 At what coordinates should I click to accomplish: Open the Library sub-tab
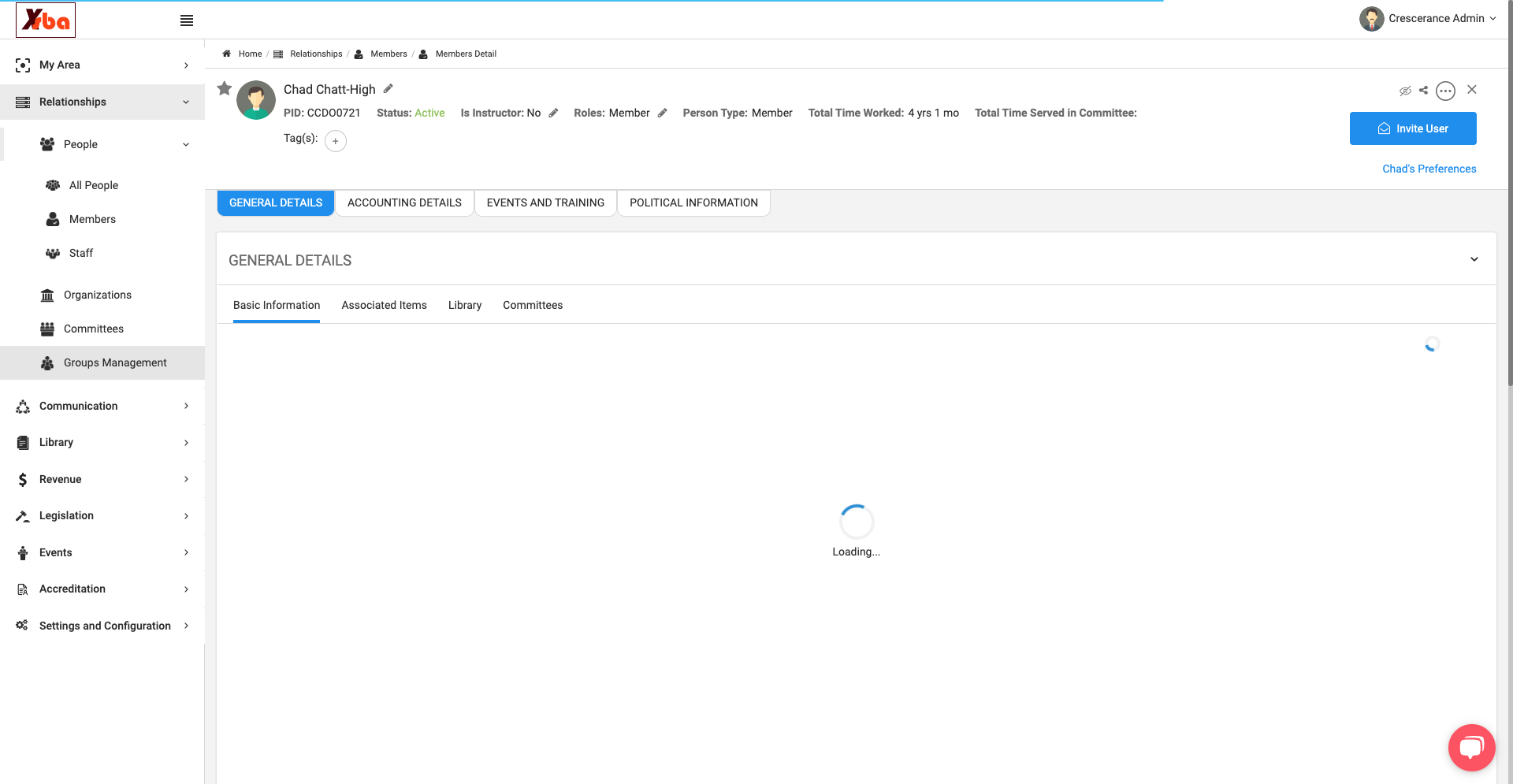(x=465, y=305)
